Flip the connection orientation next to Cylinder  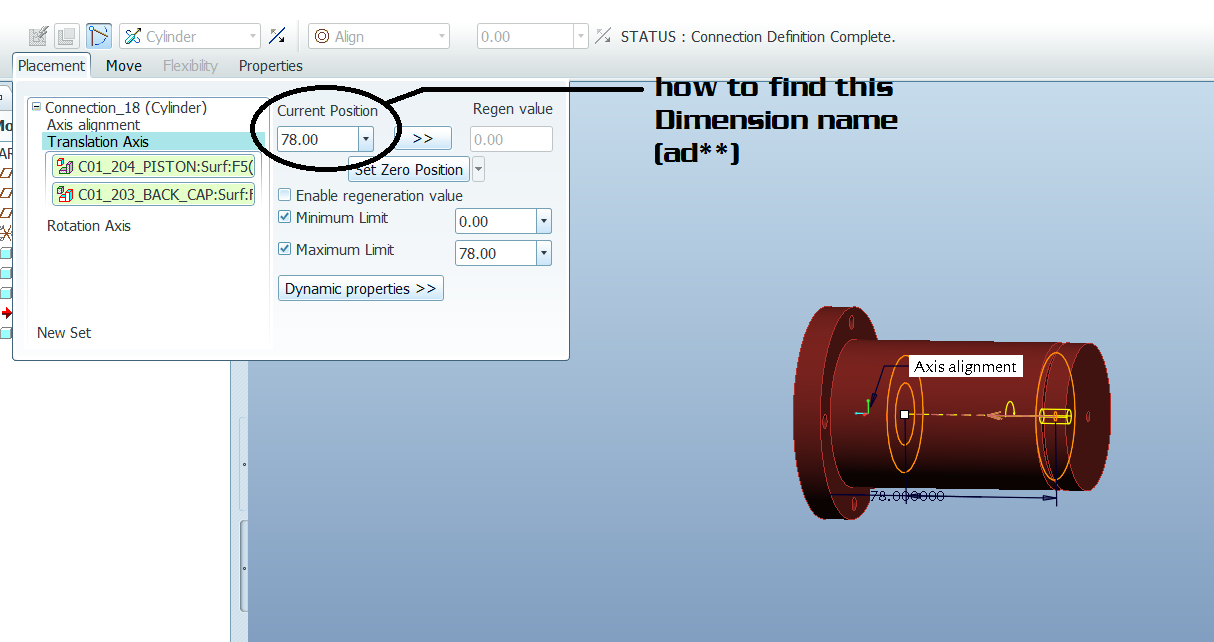[x=277, y=37]
